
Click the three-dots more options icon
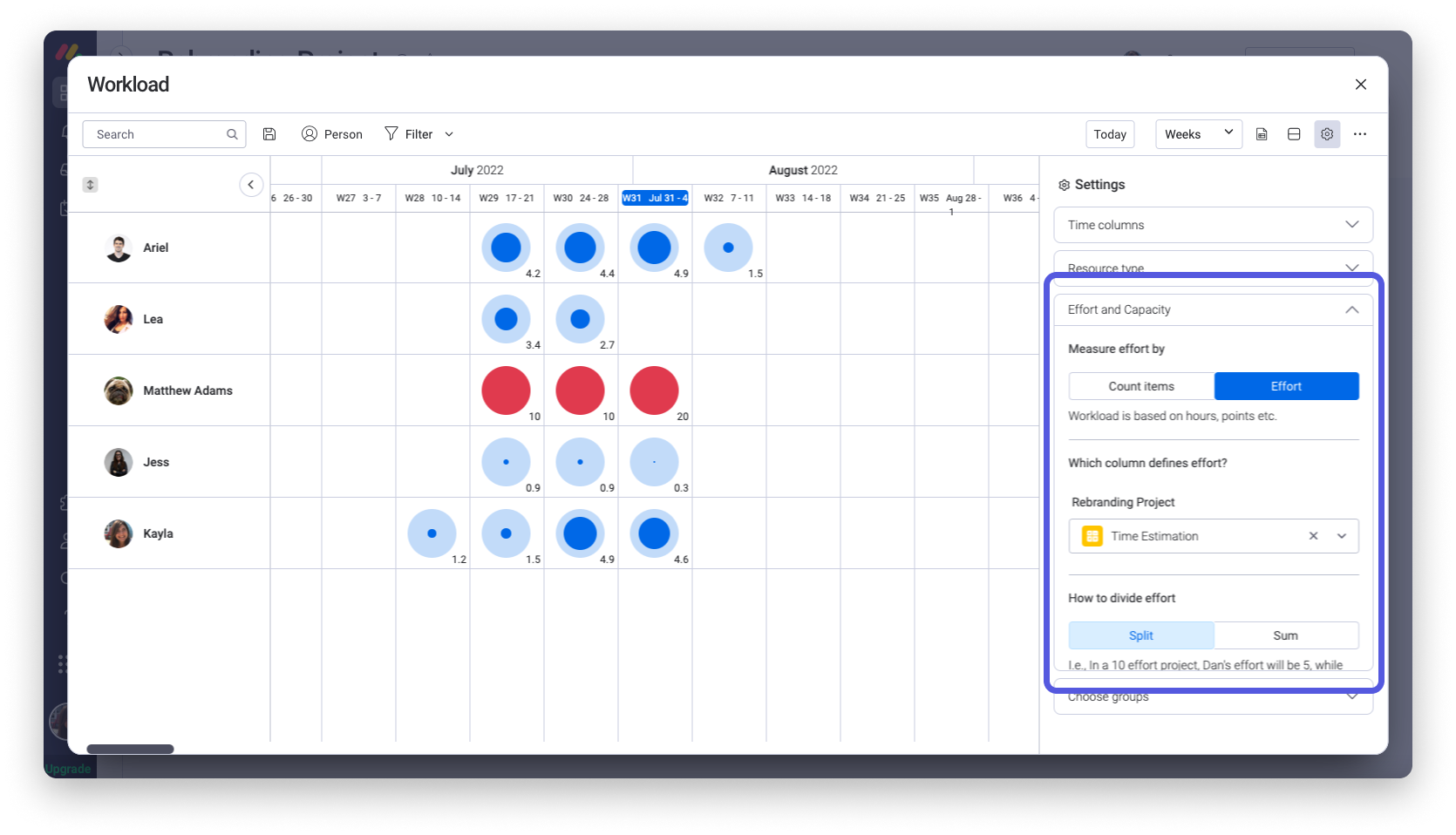(x=1360, y=134)
